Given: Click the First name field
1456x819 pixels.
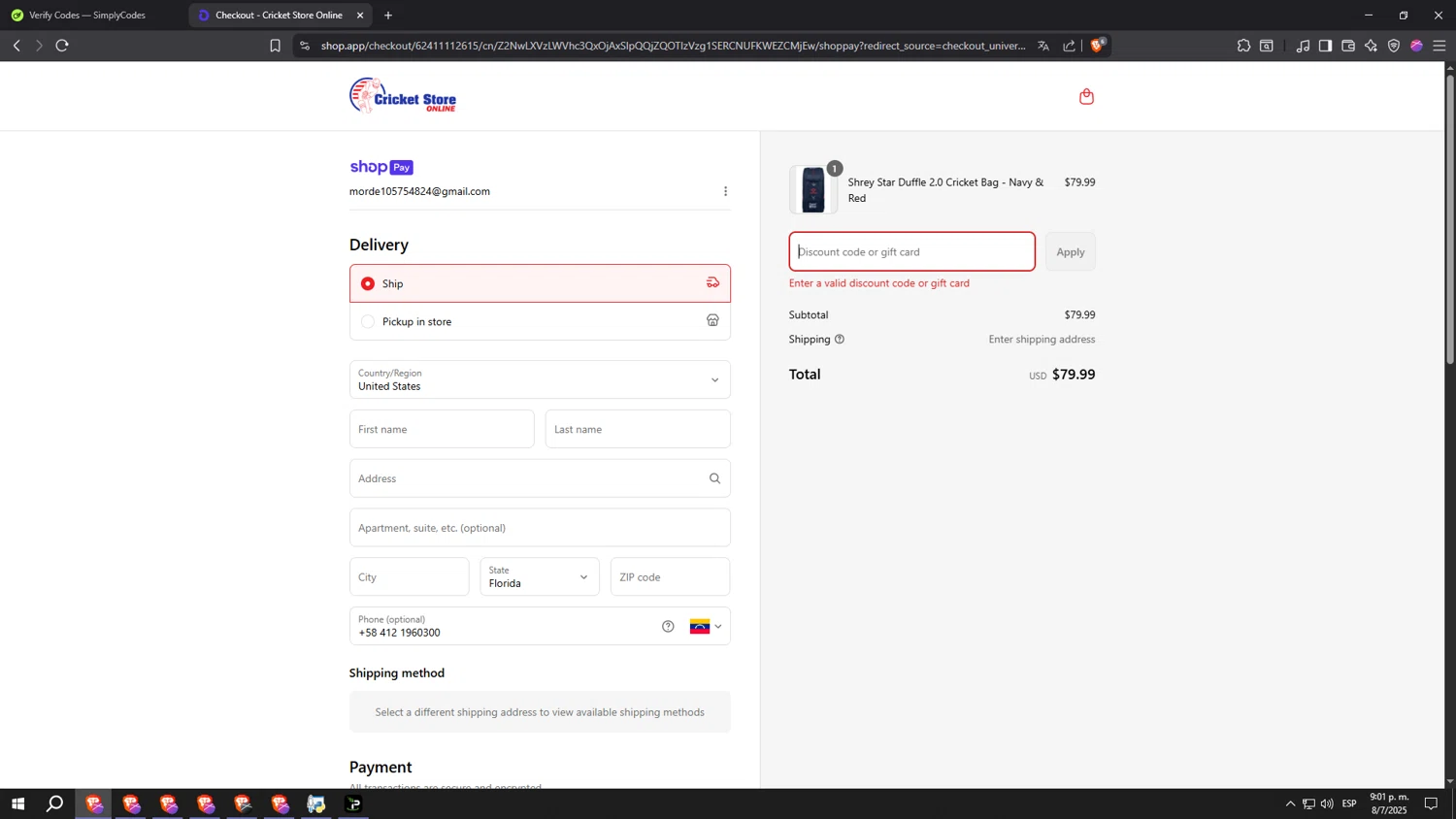Looking at the screenshot, I should coord(442,429).
